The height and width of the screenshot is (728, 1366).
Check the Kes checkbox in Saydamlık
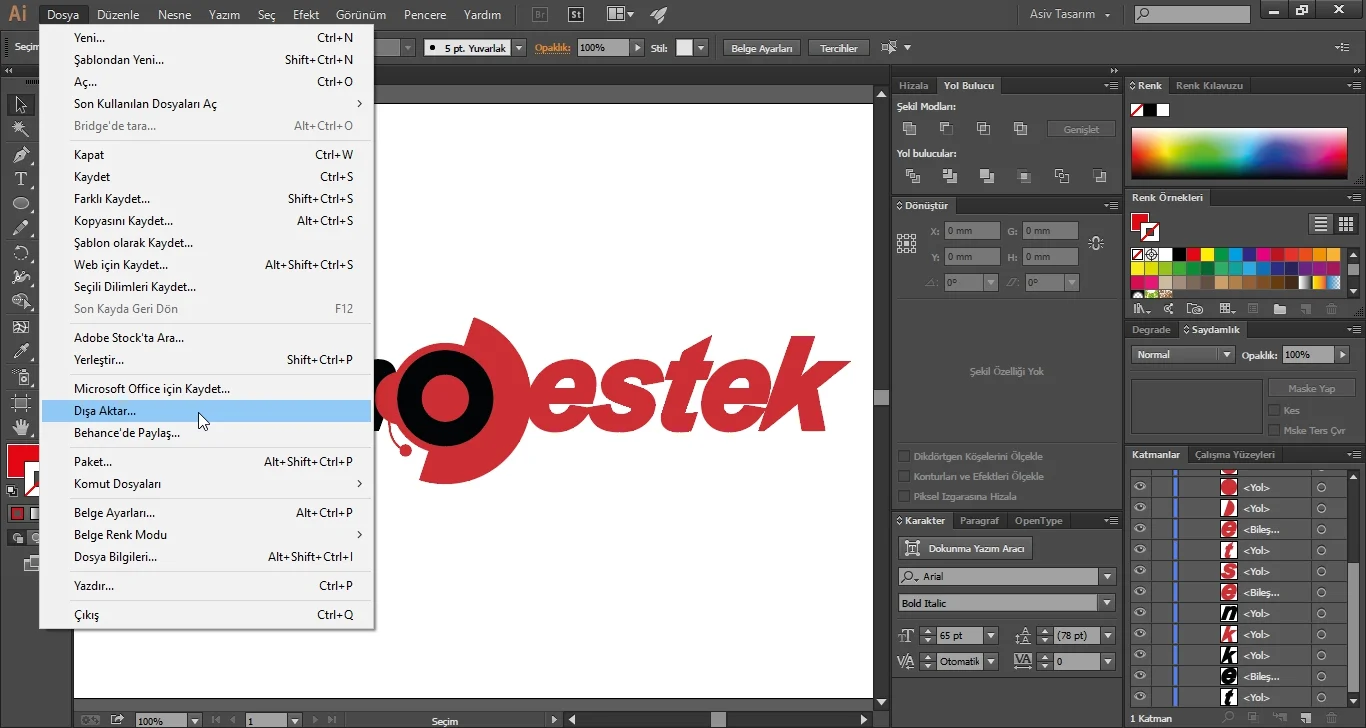1274,410
